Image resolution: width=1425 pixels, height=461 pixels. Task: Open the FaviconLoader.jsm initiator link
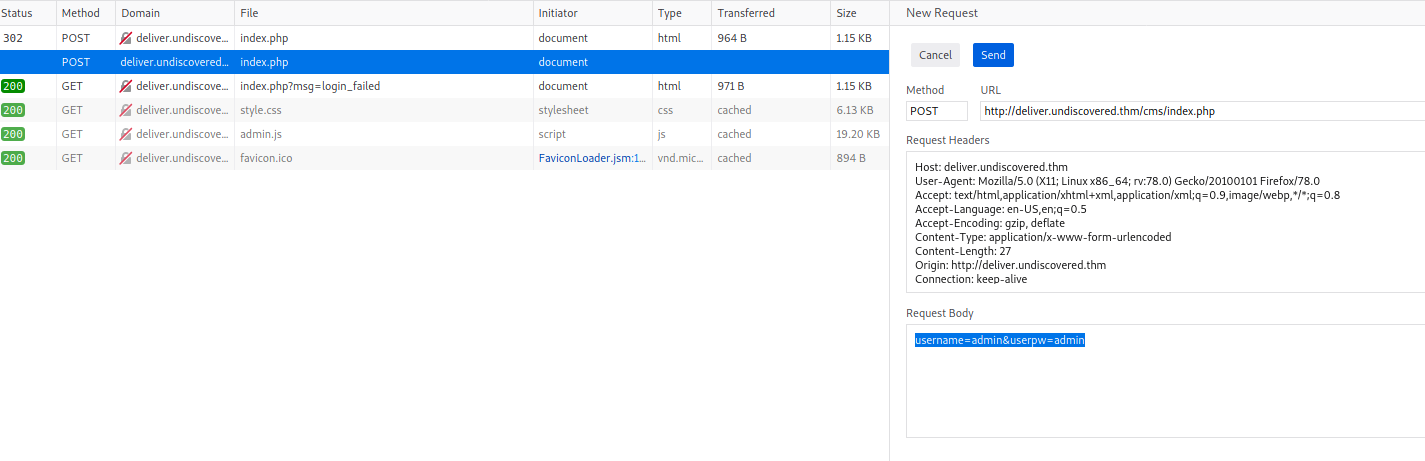pos(591,158)
